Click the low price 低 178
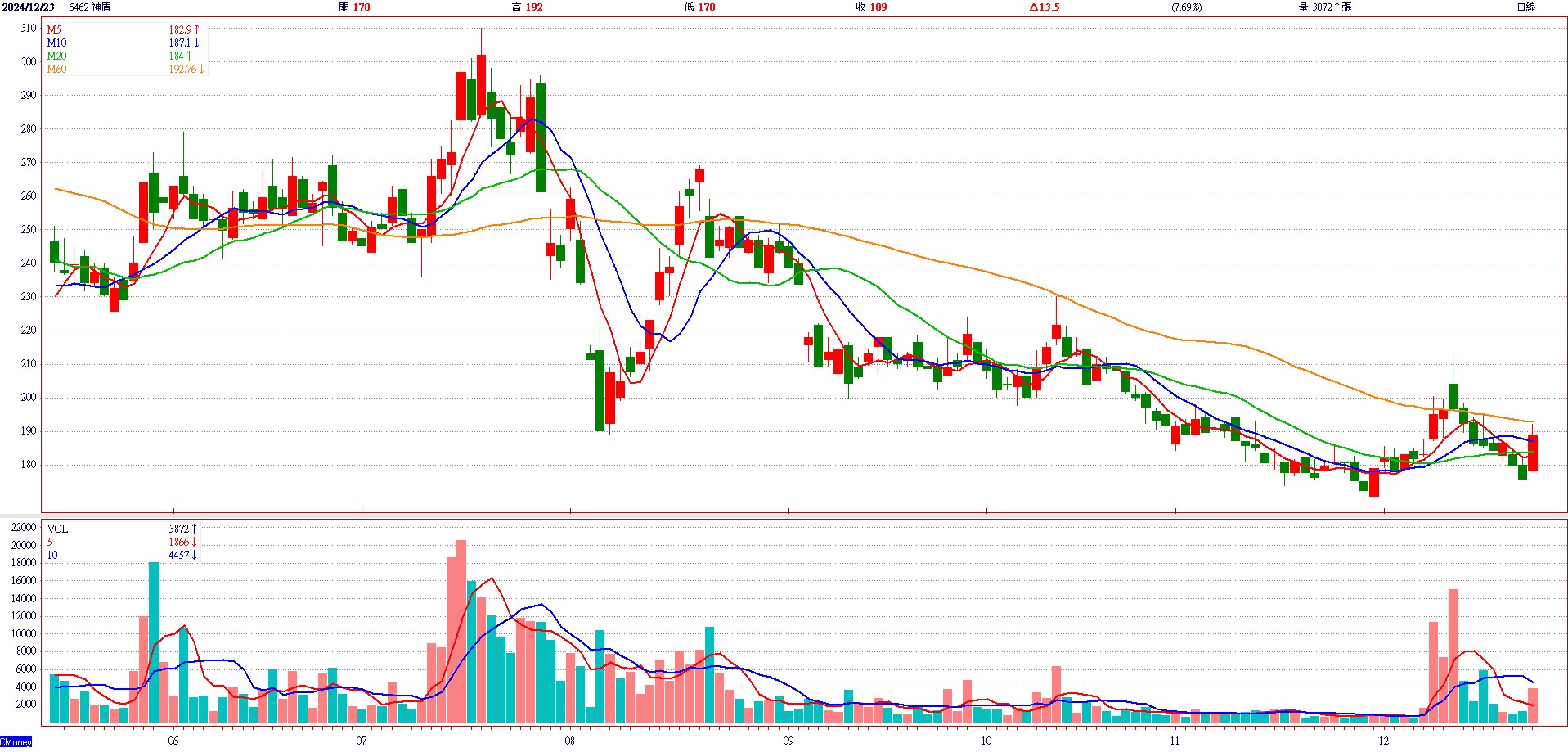The image size is (1568, 752). (x=699, y=7)
